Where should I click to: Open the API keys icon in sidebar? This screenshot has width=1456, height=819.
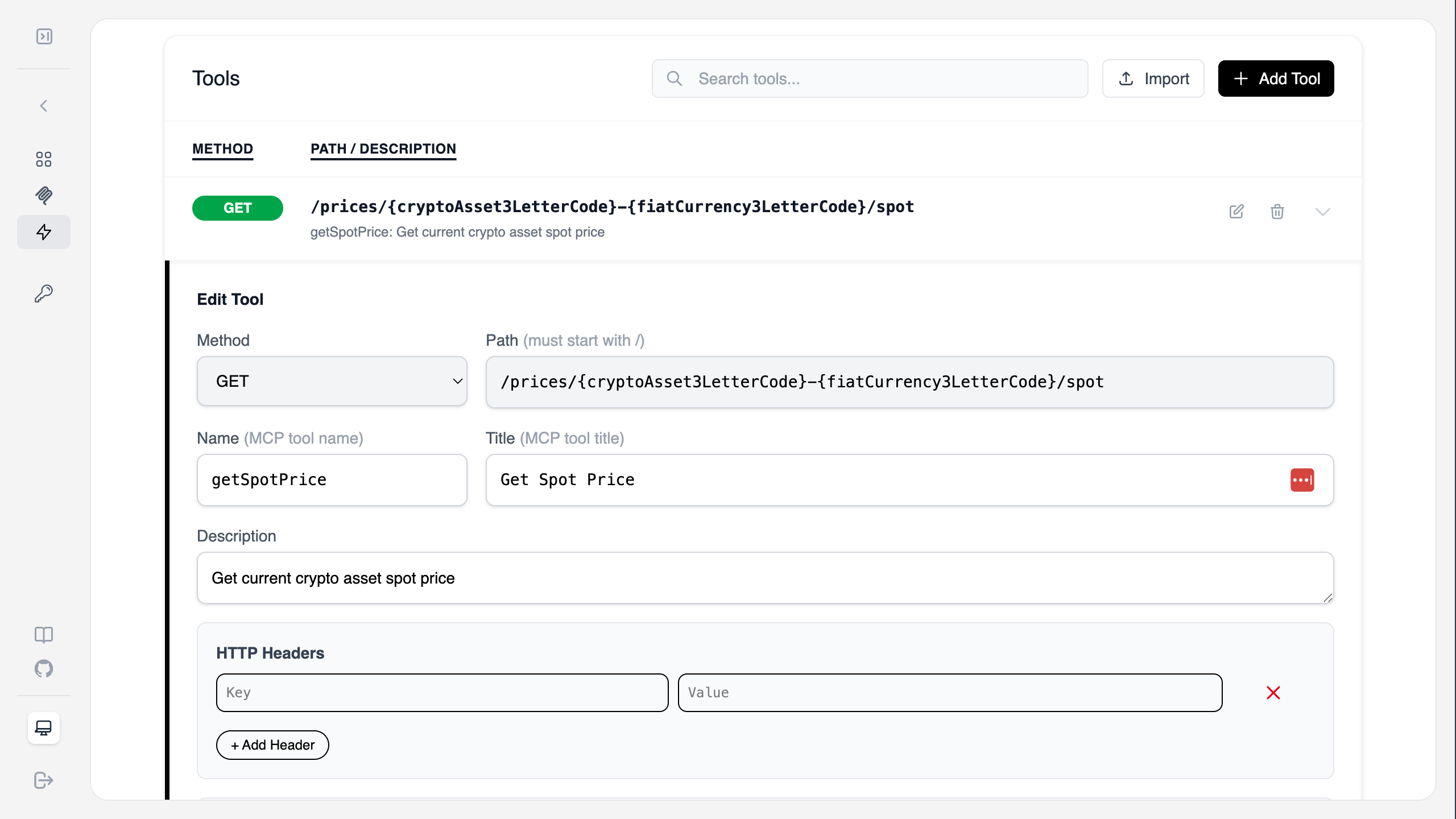[44, 293]
